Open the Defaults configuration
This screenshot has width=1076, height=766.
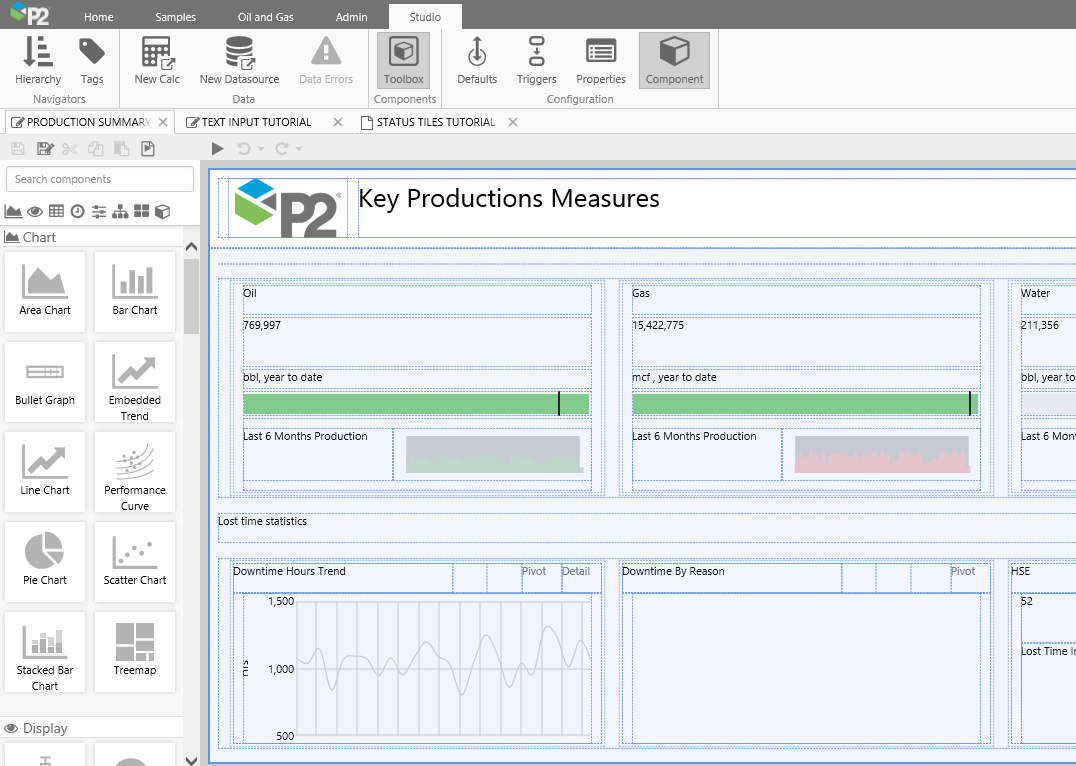point(477,60)
